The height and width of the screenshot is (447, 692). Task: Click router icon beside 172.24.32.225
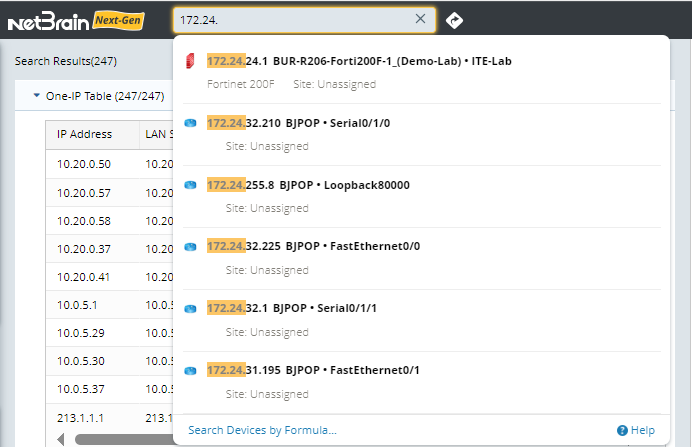point(190,247)
